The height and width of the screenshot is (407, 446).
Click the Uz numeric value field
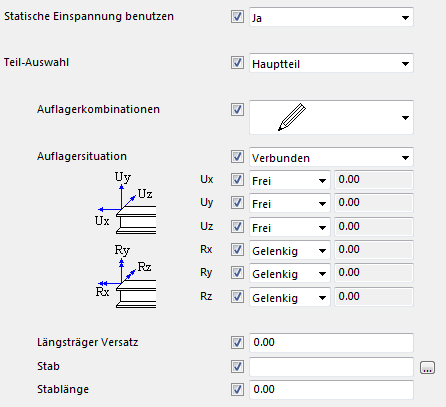tap(374, 227)
